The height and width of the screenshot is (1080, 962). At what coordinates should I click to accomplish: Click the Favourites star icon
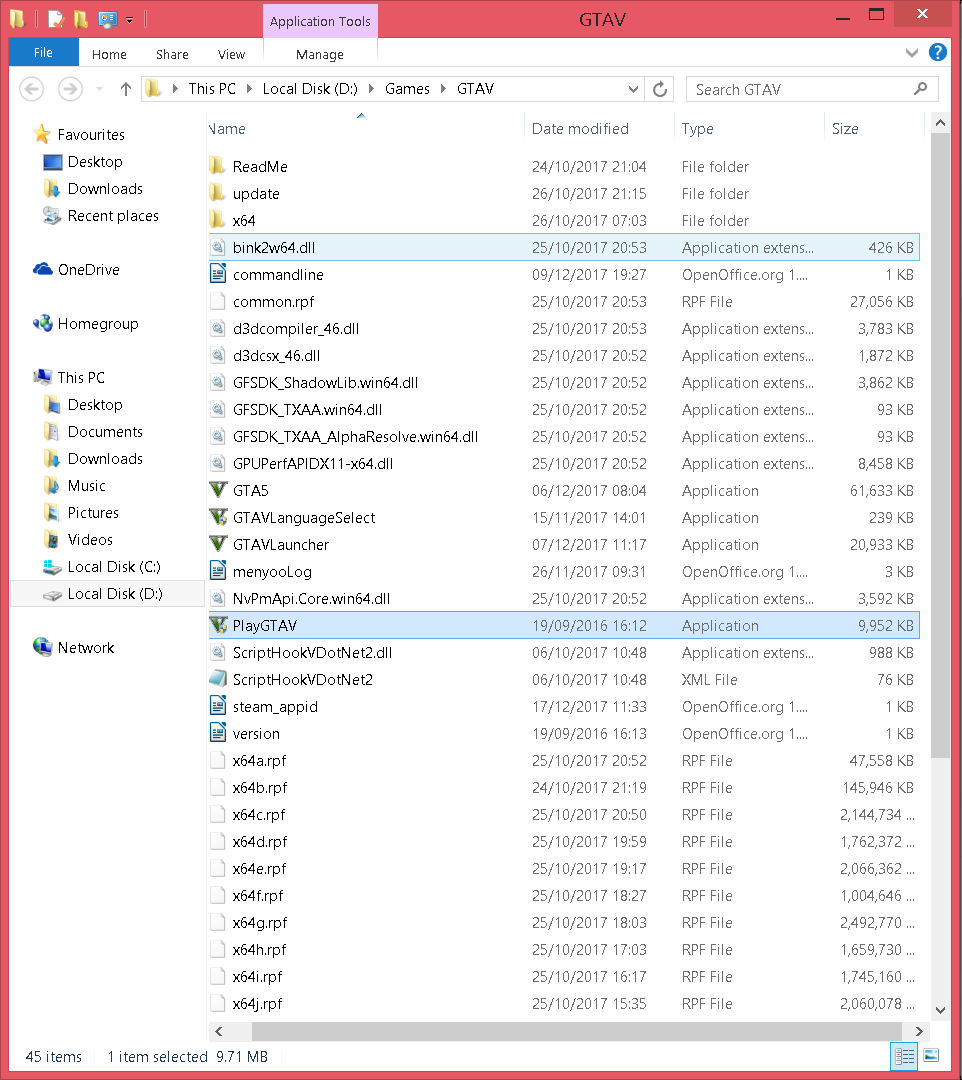(42, 134)
